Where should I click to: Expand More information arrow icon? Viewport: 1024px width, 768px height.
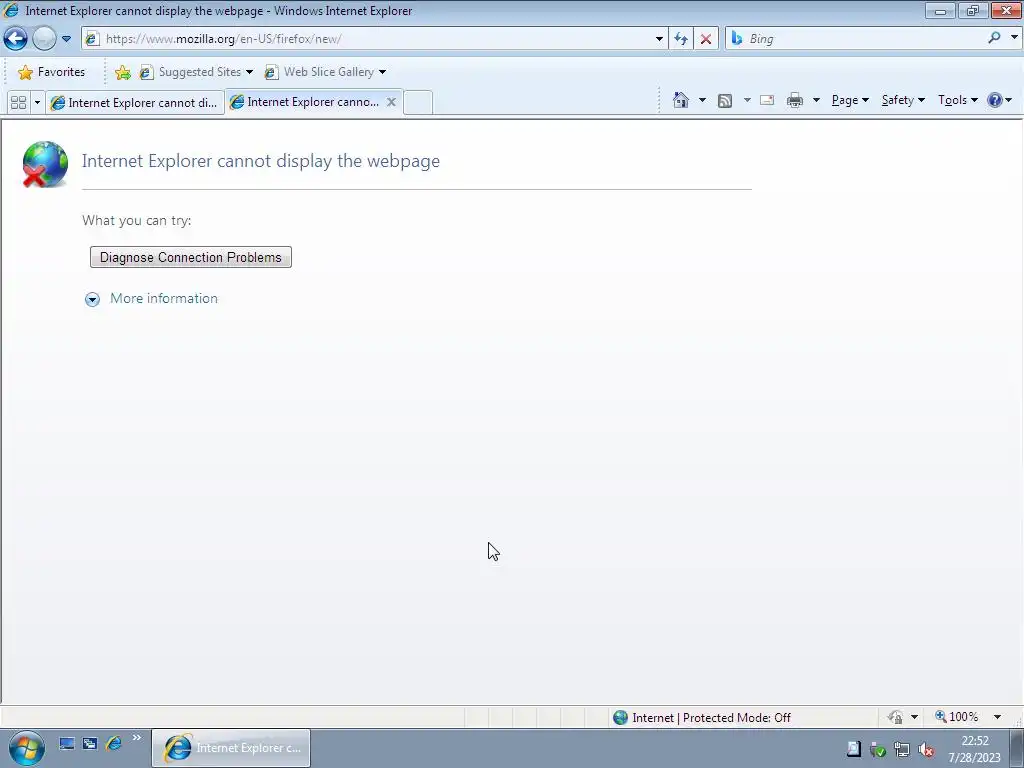pyautogui.click(x=92, y=299)
